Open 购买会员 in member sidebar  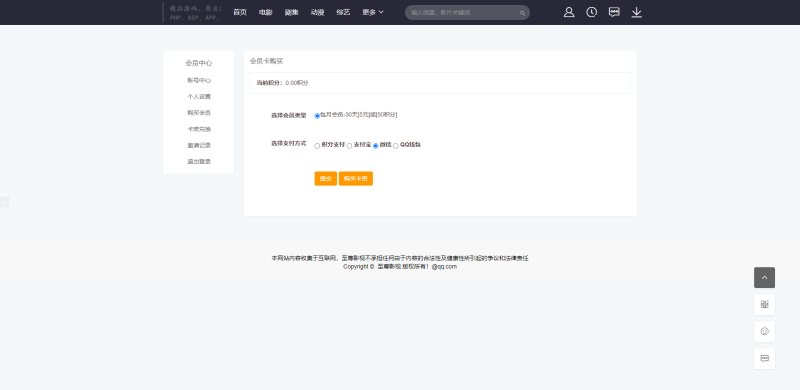(198, 113)
